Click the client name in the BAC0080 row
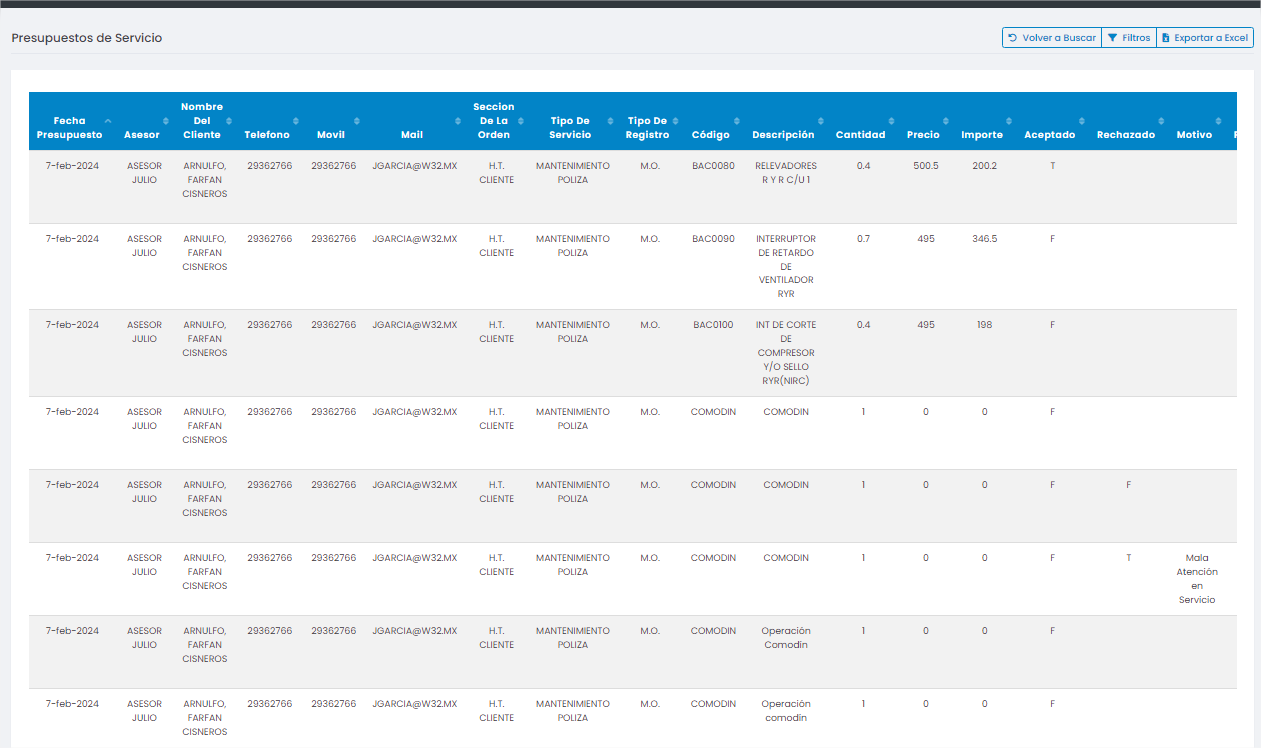This screenshot has width=1261, height=748. click(x=205, y=180)
